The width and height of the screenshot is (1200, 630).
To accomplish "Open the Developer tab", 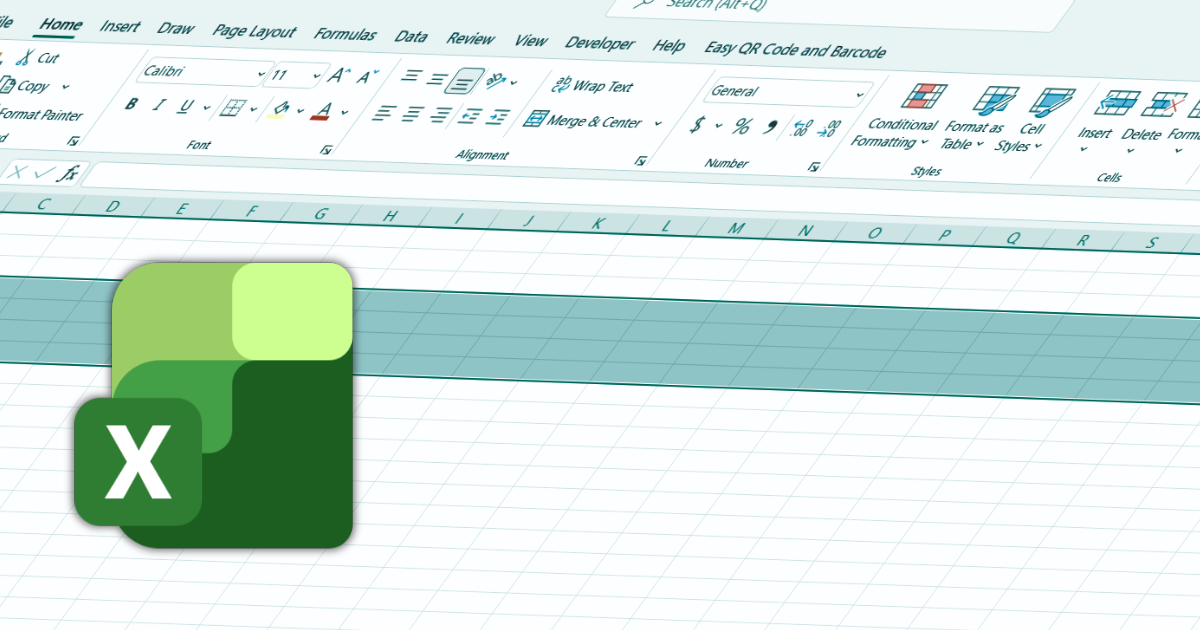I will pos(600,43).
